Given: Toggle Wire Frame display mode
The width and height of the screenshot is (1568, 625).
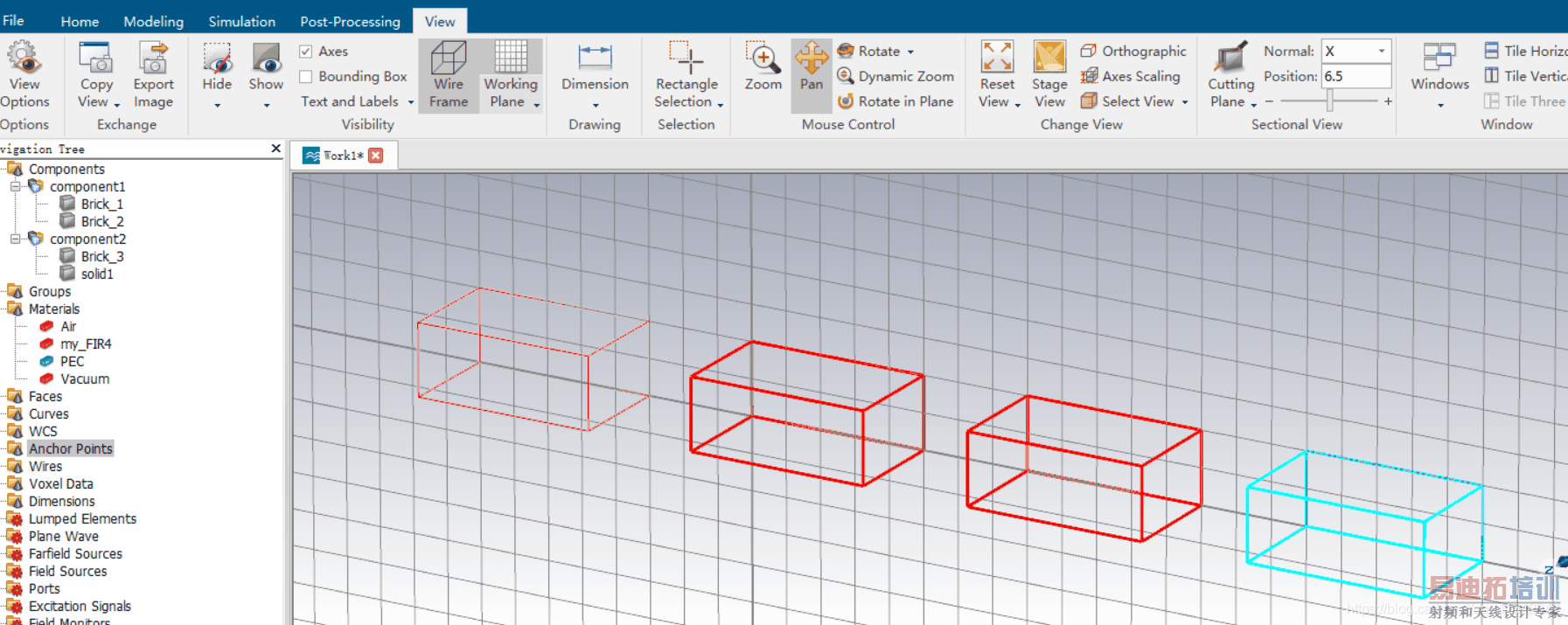Looking at the screenshot, I should tap(449, 75).
